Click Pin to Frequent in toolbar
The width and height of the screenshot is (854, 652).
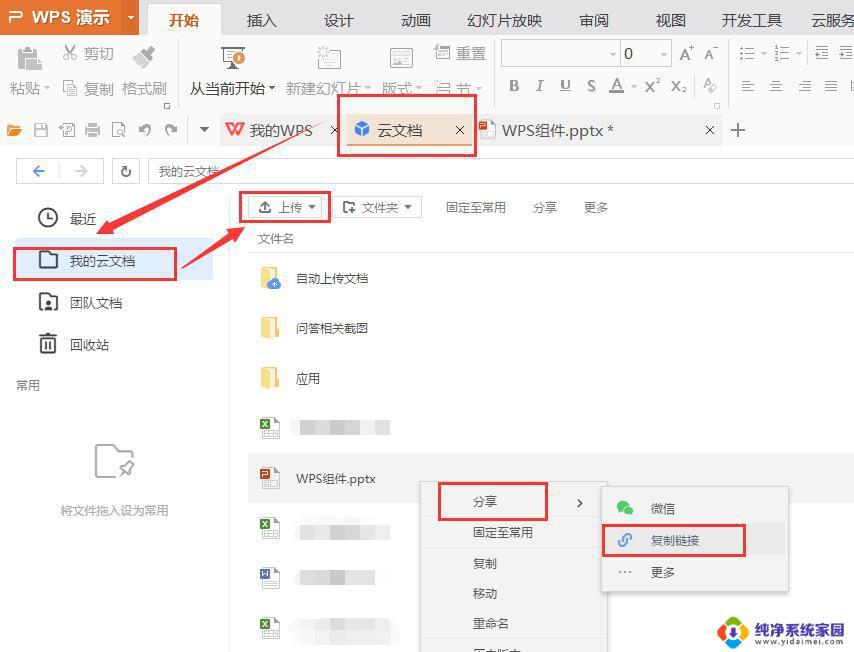(475, 207)
